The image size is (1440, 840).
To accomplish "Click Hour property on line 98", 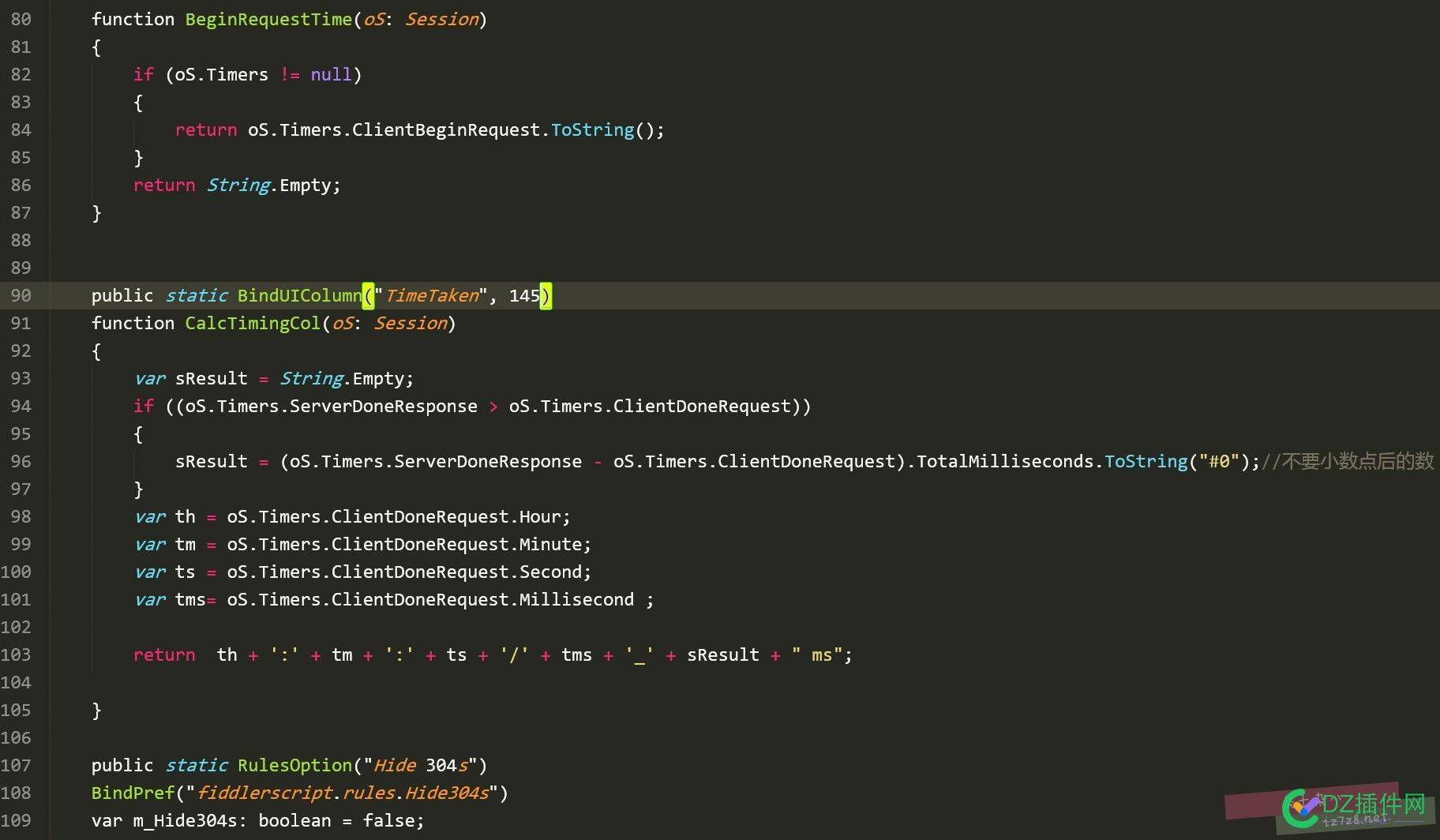I will pos(540,516).
